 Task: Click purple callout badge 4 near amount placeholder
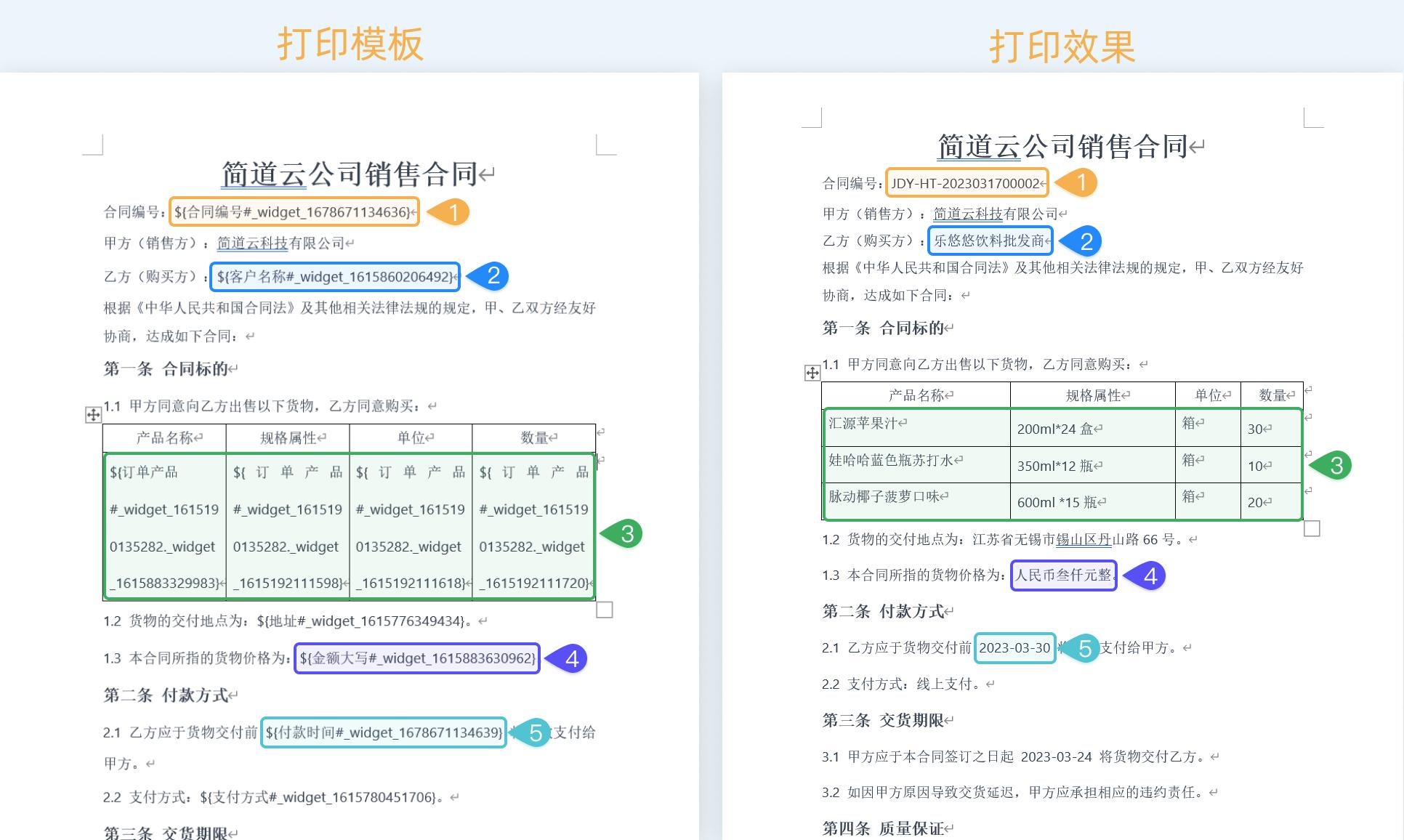pyautogui.click(x=573, y=659)
